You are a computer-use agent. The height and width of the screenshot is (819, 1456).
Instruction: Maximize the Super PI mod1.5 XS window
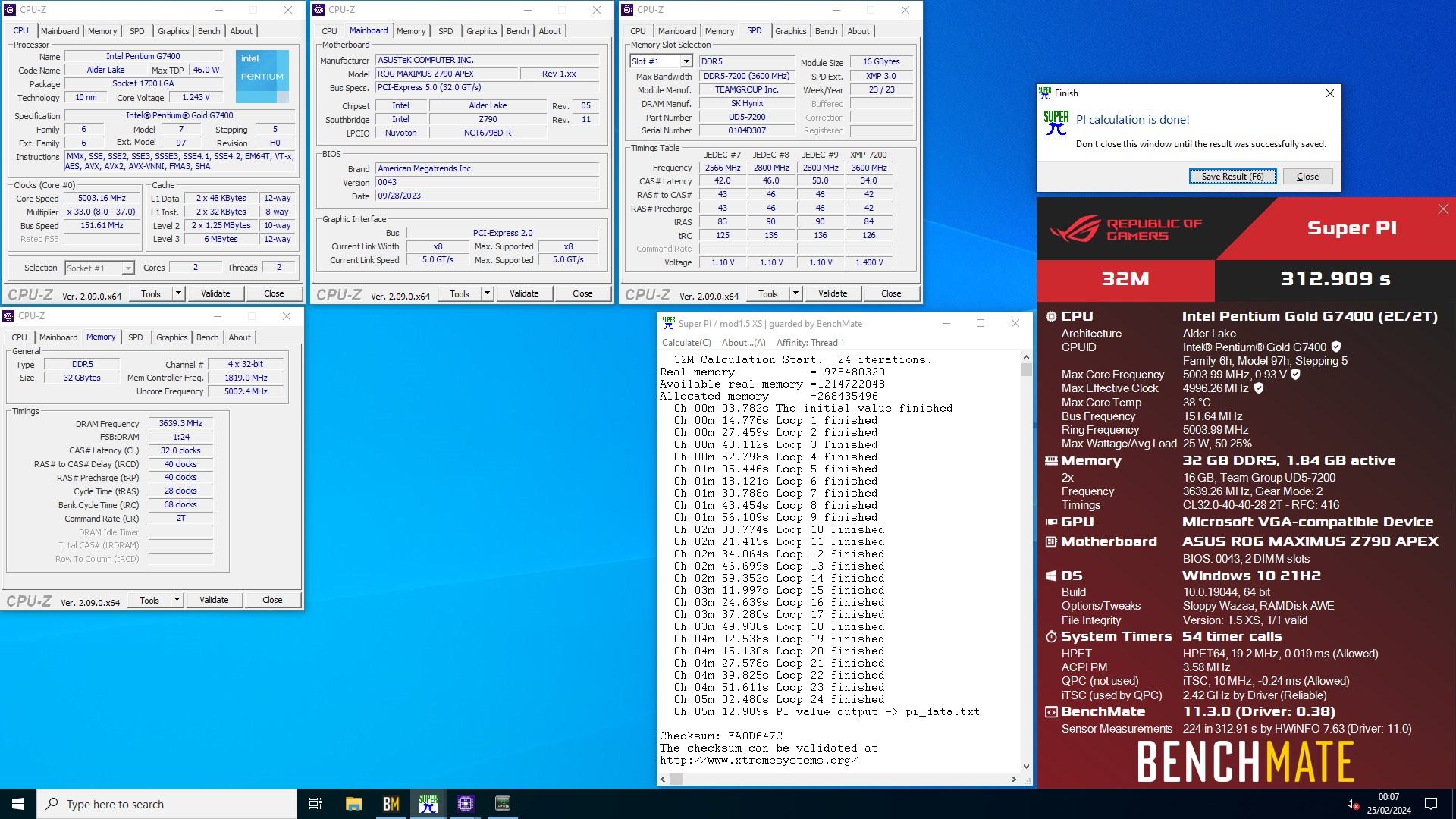point(980,323)
